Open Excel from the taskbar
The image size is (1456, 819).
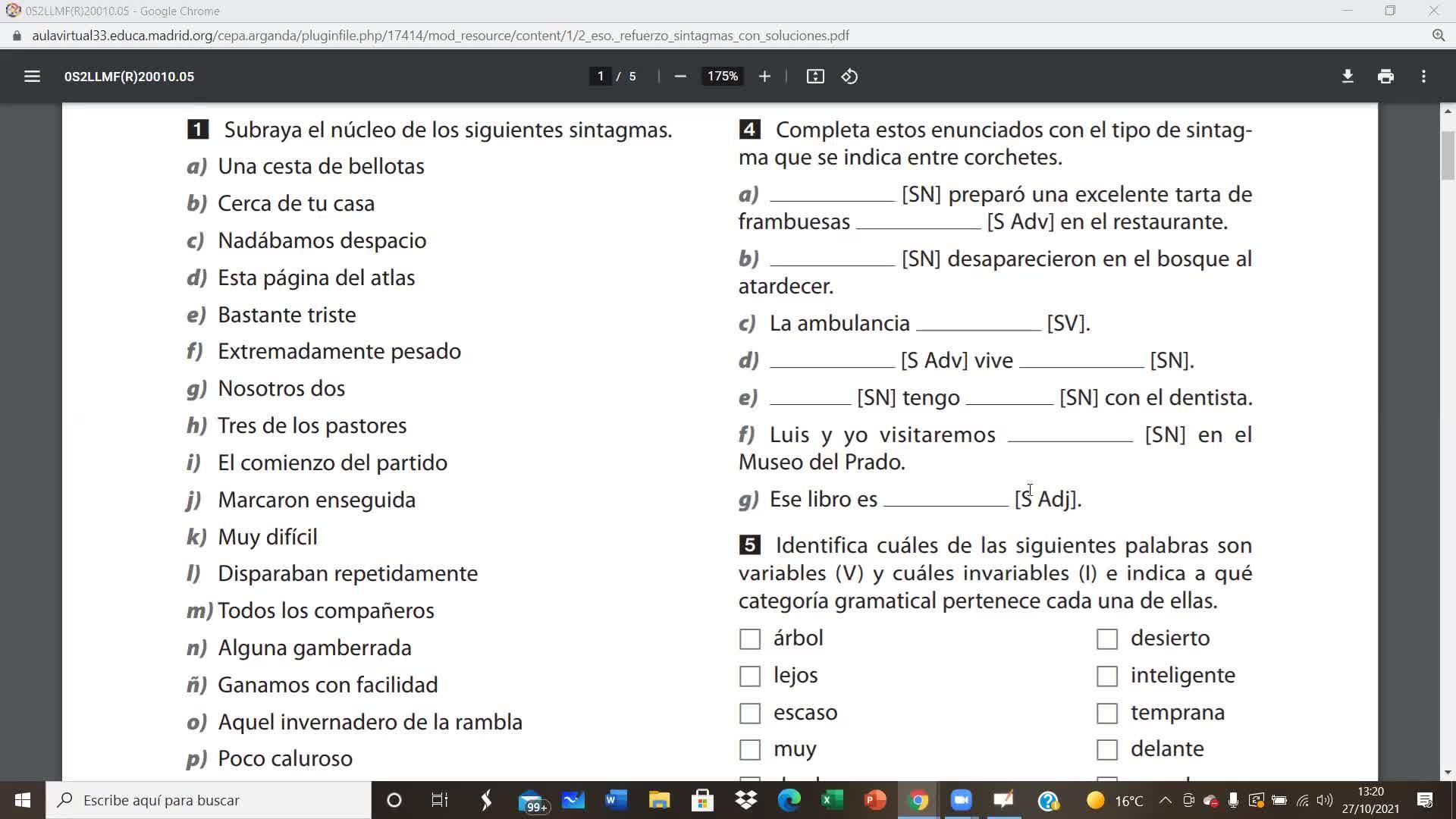coord(832,800)
